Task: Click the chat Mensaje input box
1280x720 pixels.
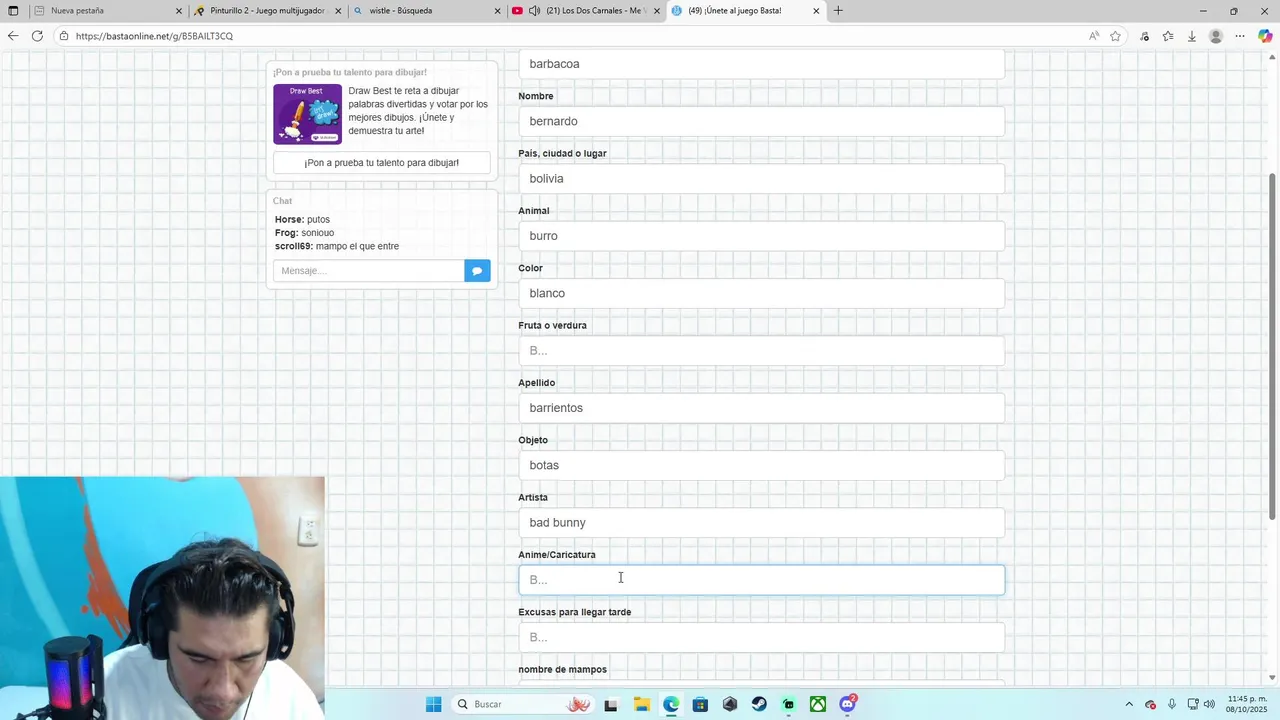Action: tap(369, 271)
